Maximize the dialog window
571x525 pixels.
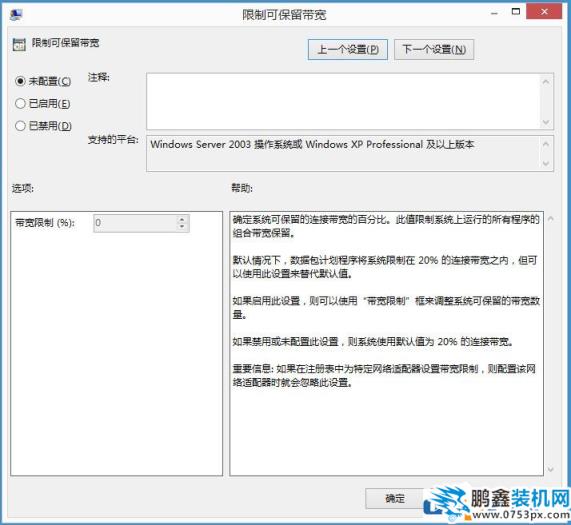(x=515, y=12)
